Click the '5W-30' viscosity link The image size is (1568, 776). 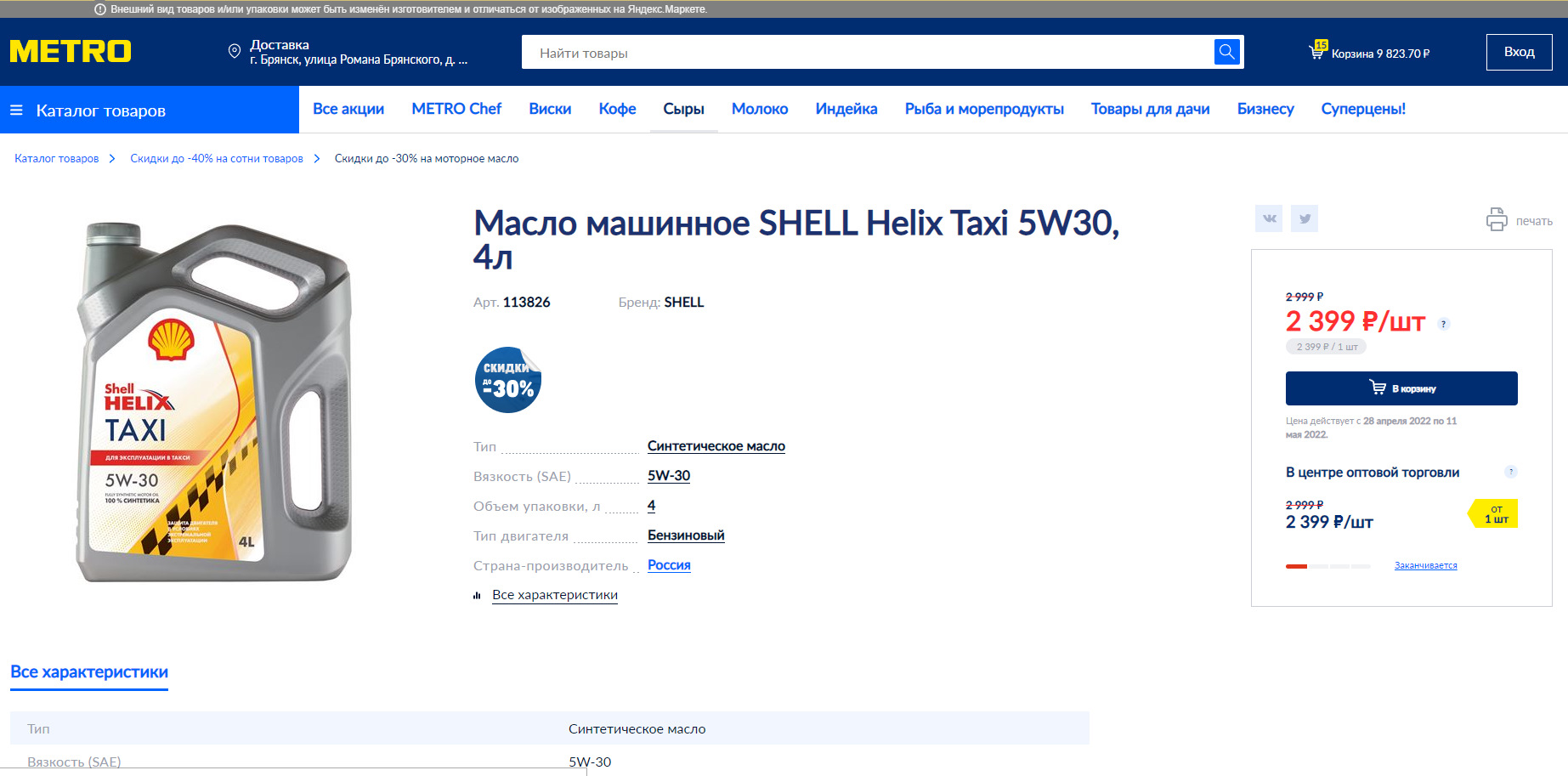point(669,476)
